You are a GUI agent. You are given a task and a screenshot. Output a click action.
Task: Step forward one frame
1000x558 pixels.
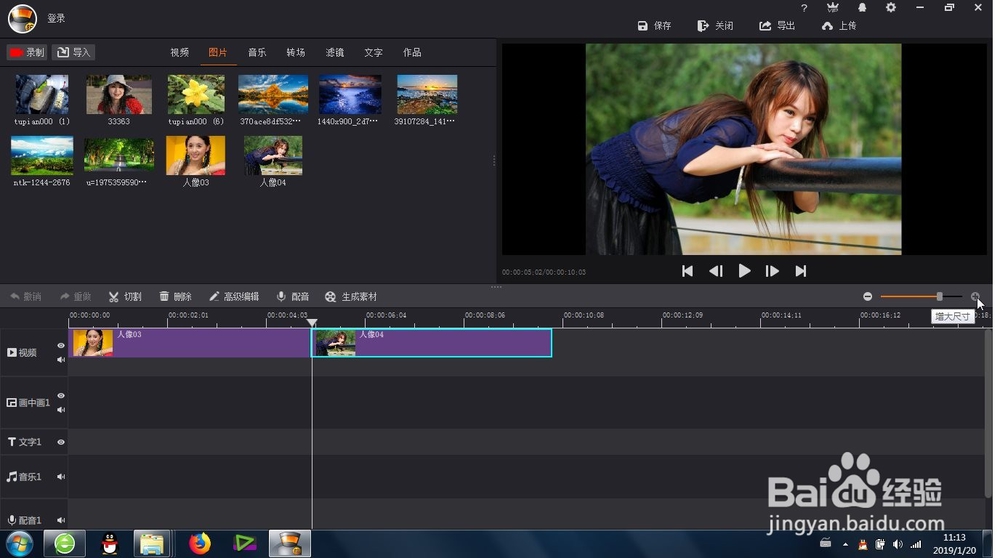tap(772, 271)
